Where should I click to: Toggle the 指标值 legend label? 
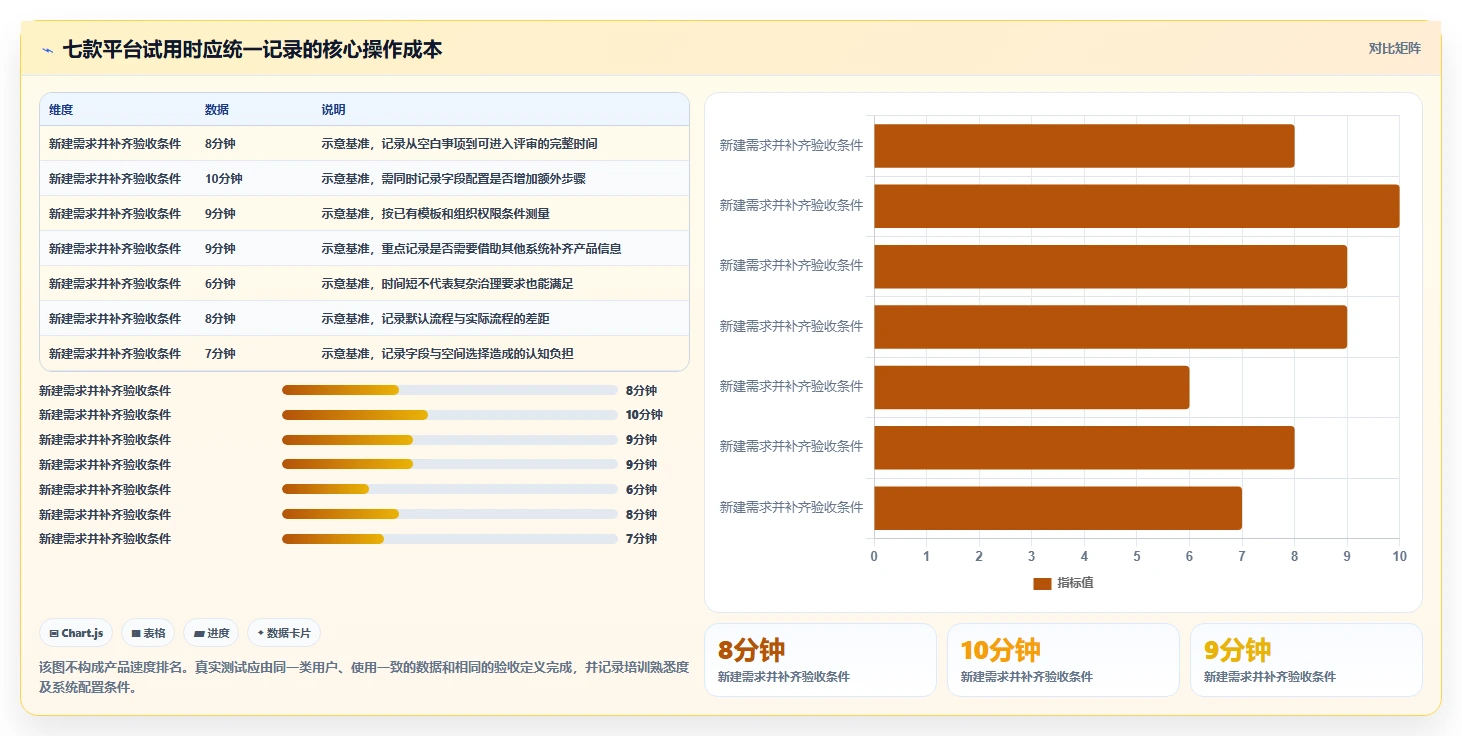[x=1075, y=583]
